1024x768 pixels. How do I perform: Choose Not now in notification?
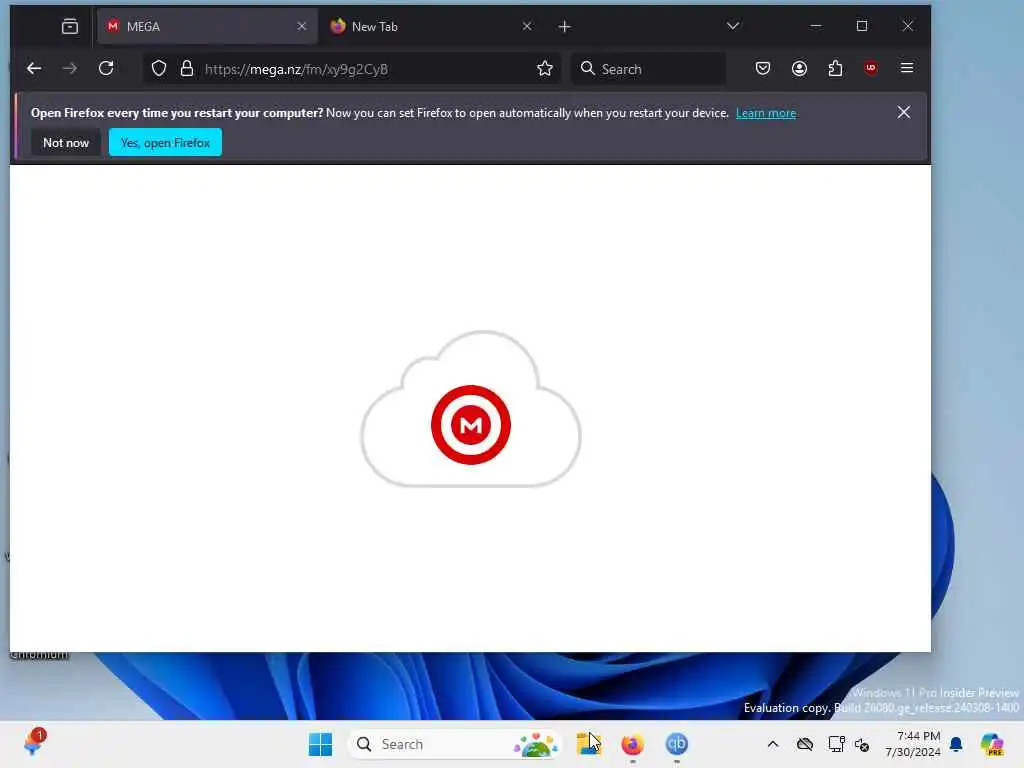coord(66,142)
